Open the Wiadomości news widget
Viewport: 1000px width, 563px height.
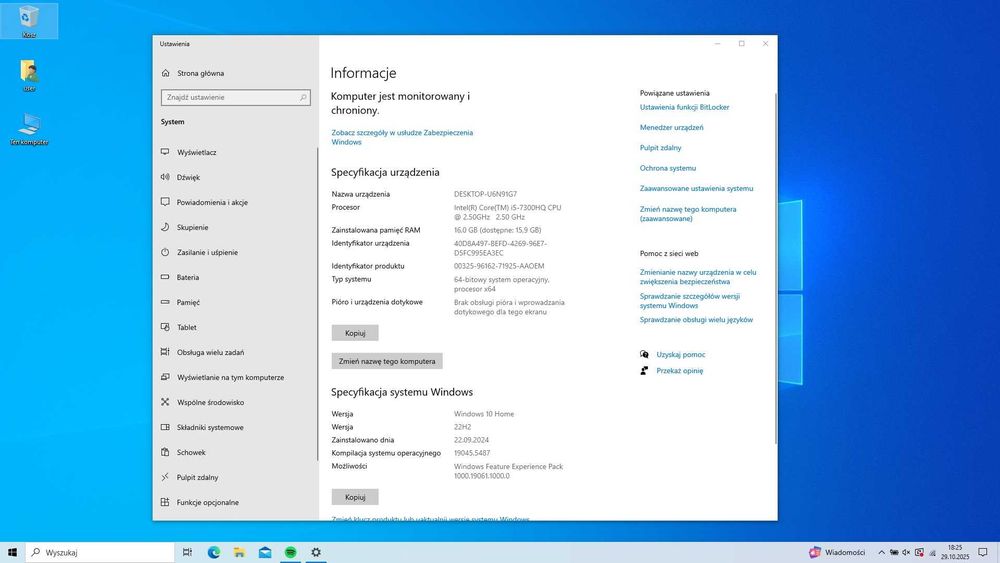[x=837, y=552]
